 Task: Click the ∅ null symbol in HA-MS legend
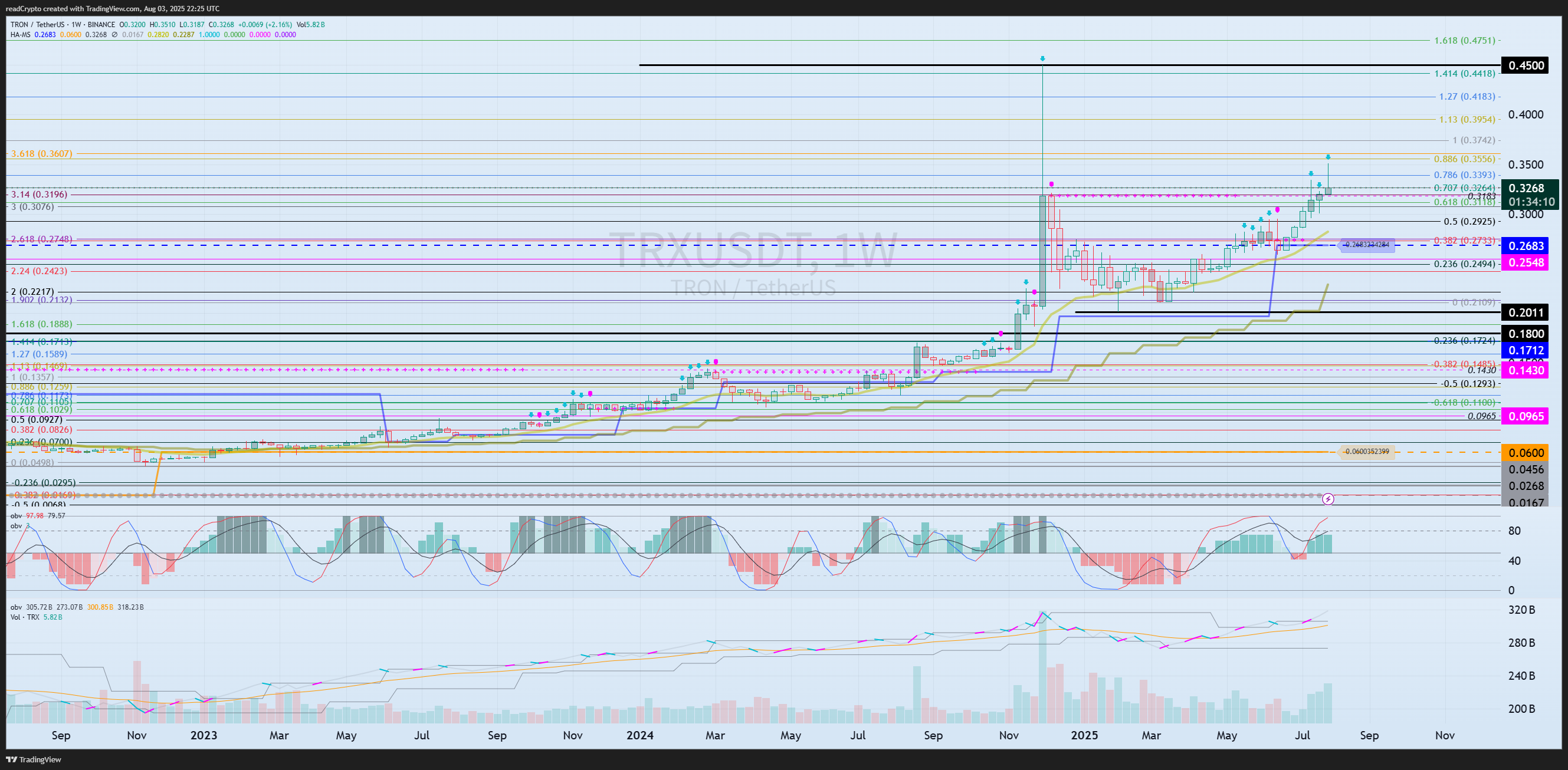[x=114, y=35]
